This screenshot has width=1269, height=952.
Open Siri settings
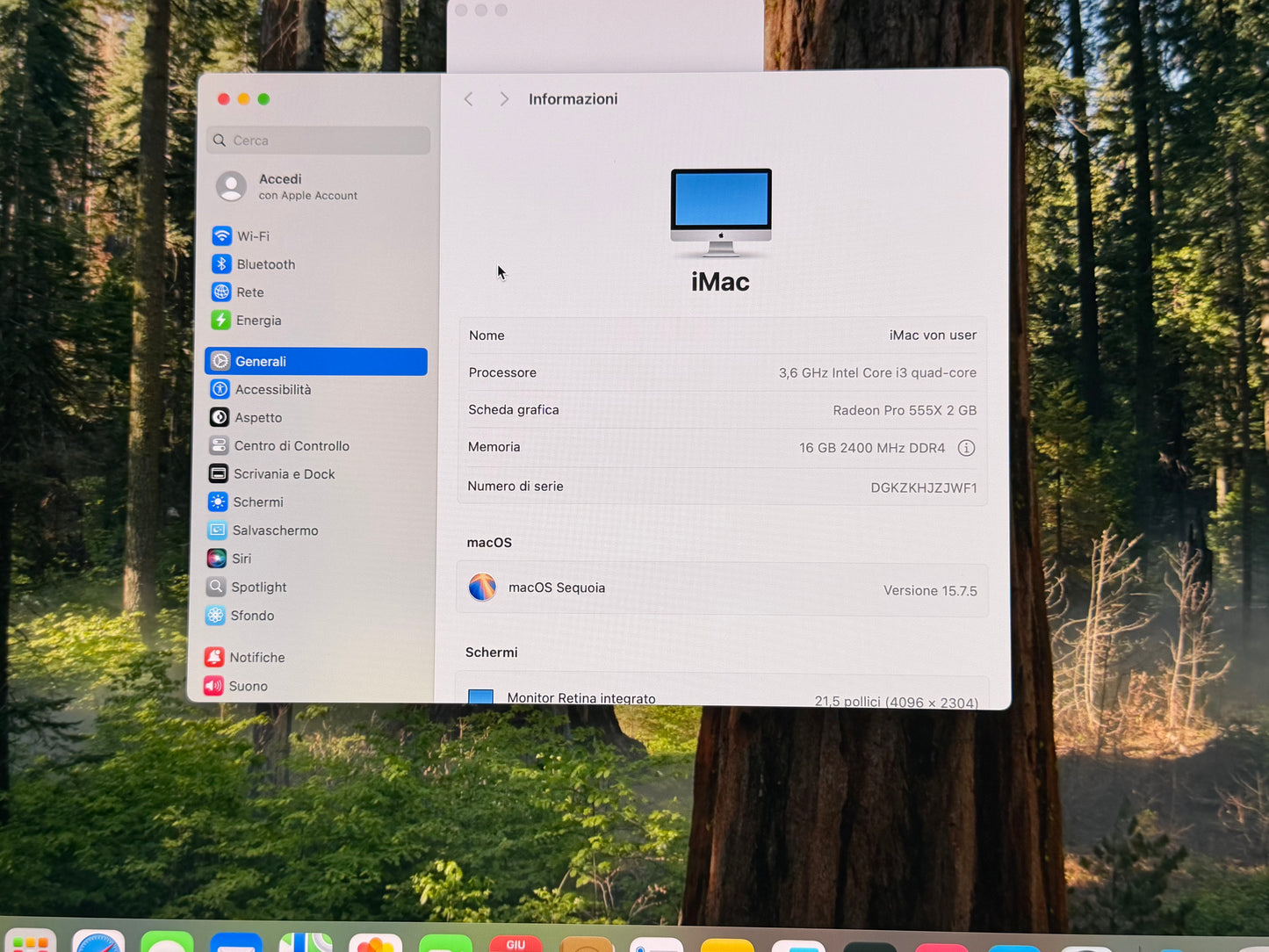click(228, 559)
